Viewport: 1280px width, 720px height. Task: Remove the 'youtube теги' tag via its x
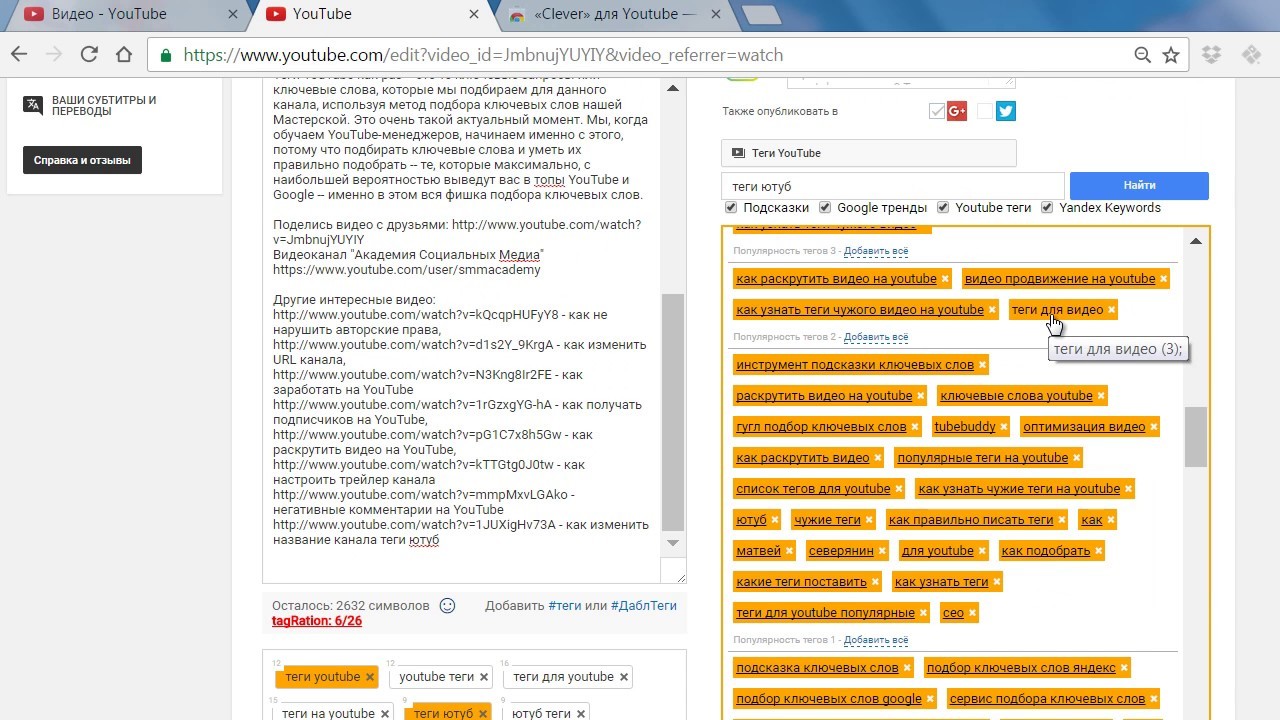[484, 677]
